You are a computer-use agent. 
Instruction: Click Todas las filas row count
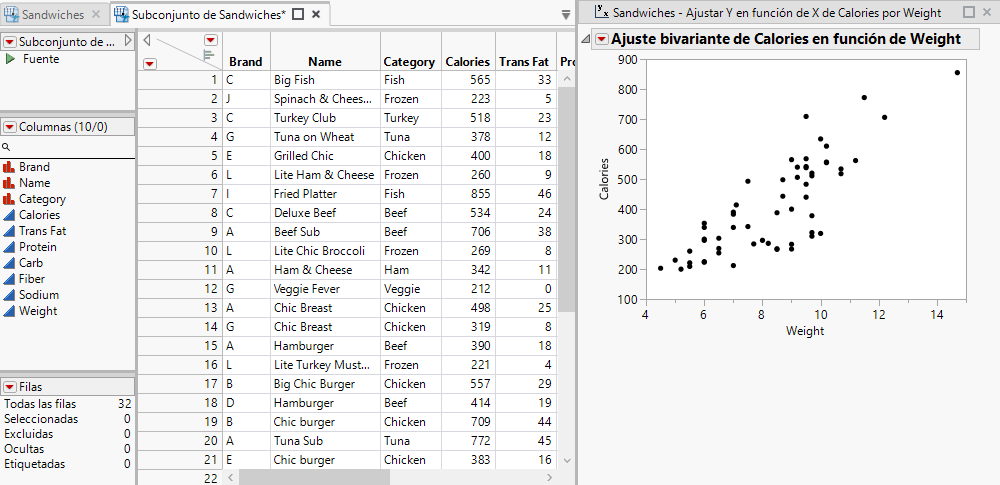(67, 404)
